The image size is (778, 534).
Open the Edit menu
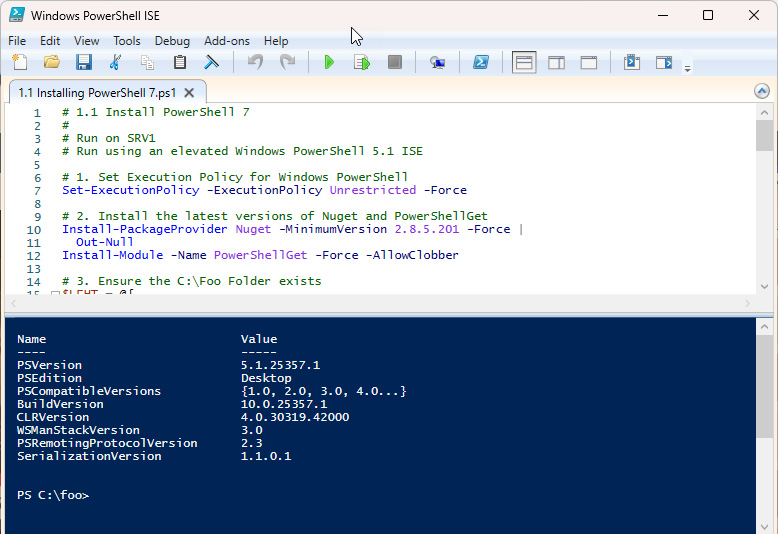coord(50,41)
